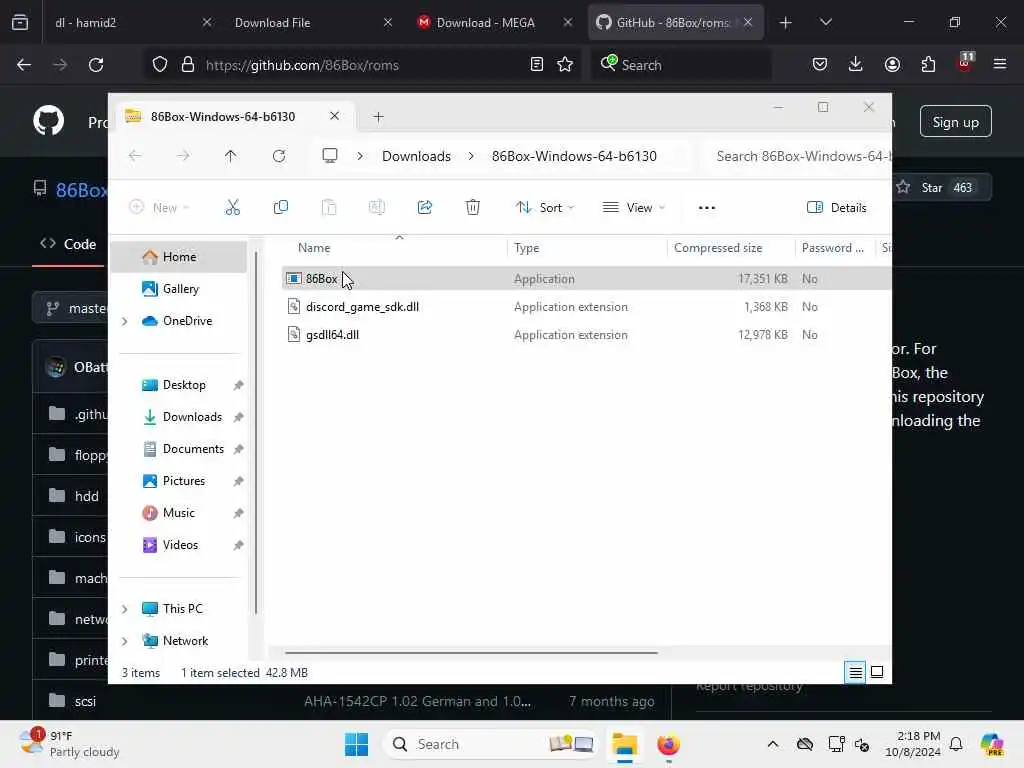Open Firefox application hamburger menu
1024x768 pixels.
[1000, 64]
